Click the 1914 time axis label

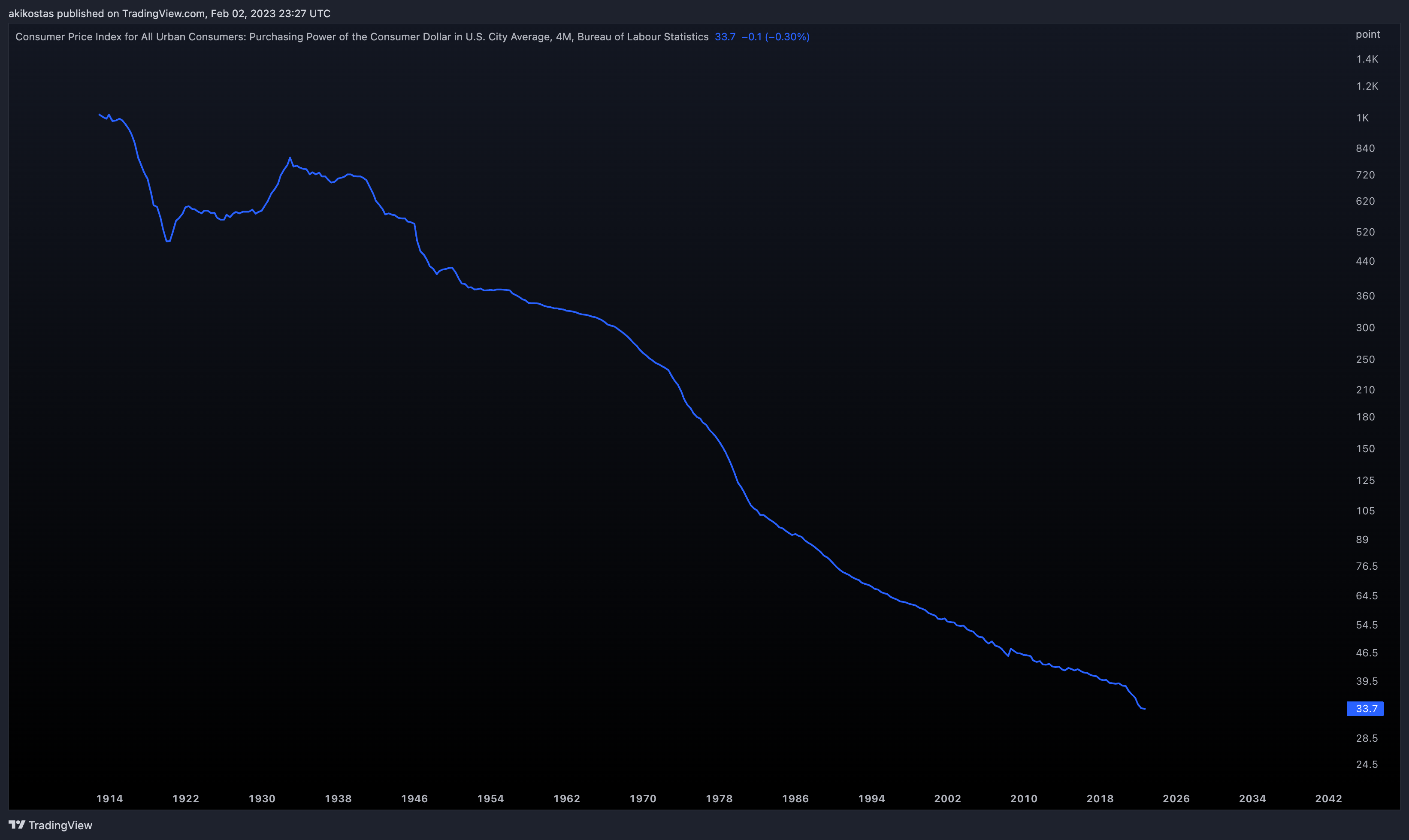109,799
